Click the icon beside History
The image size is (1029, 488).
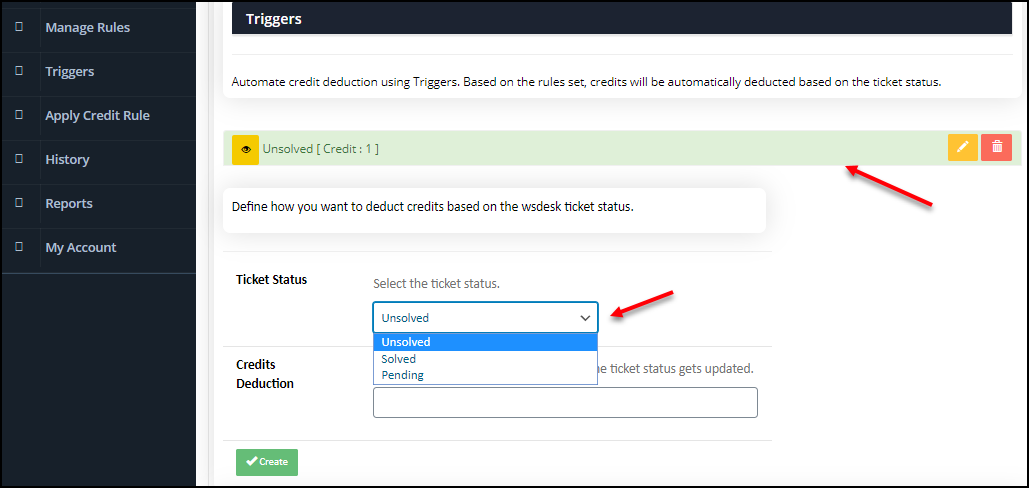coord(19,159)
